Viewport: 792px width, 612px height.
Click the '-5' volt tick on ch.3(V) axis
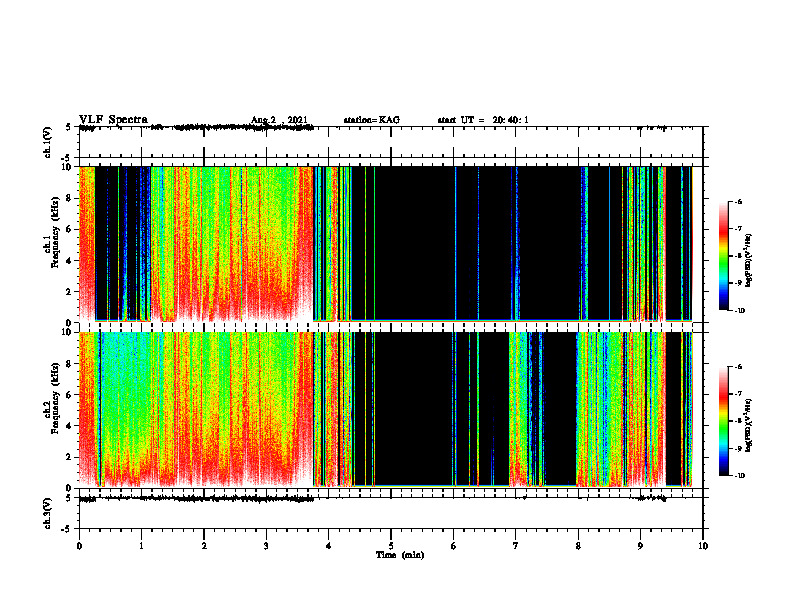coord(67,529)
